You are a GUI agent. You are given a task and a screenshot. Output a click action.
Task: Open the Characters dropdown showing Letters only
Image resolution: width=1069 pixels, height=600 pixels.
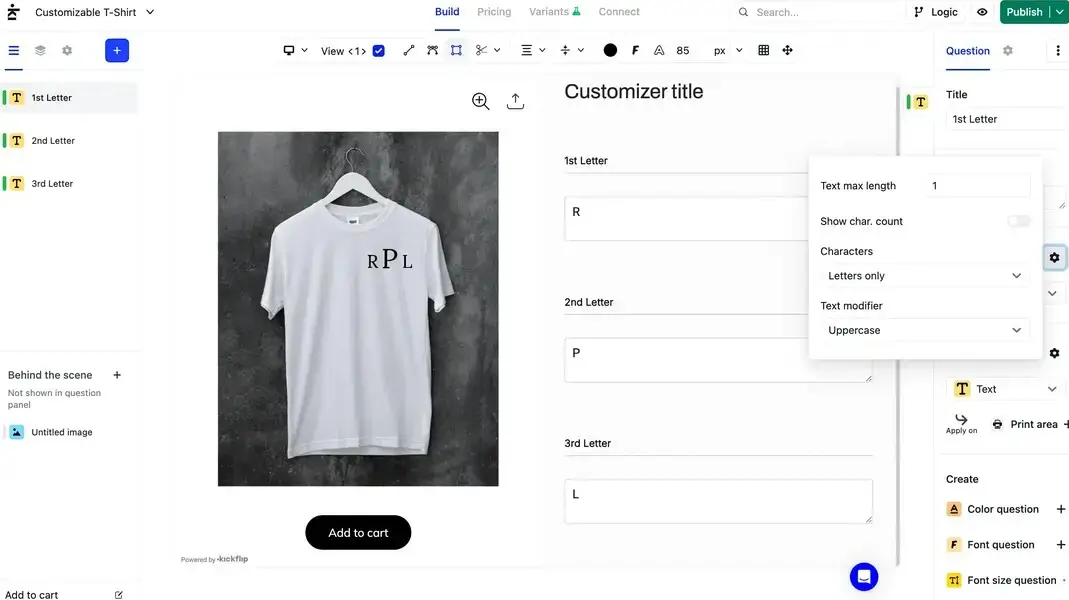click(x=924, y=276)
